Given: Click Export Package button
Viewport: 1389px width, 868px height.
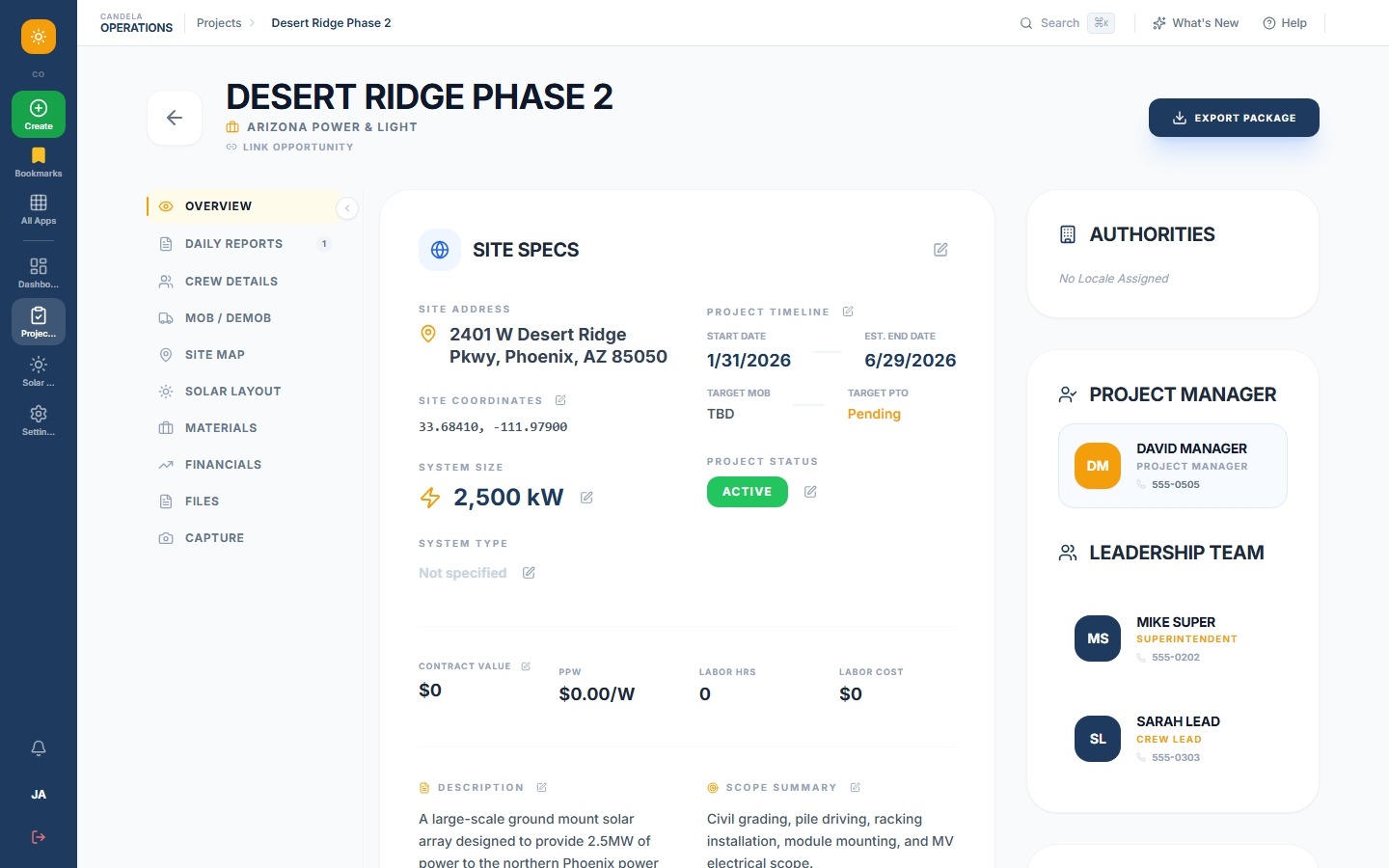Looking at the screenshot, I should point(1234,118).
